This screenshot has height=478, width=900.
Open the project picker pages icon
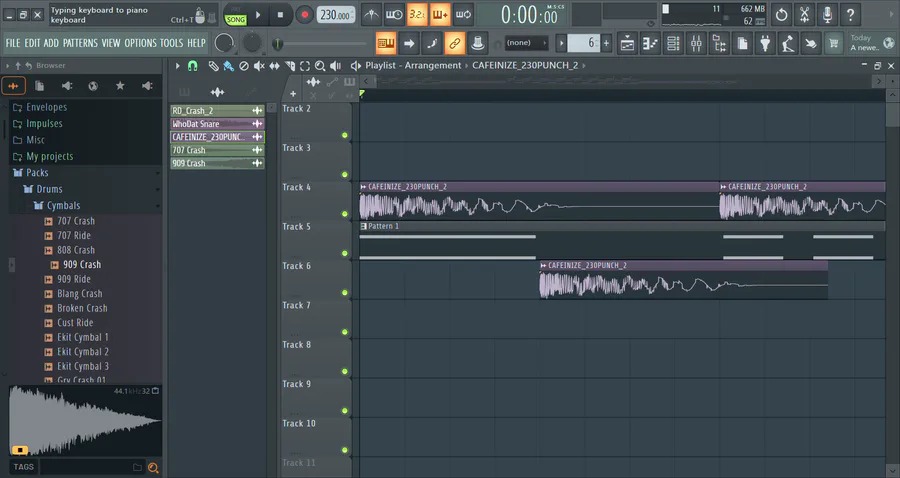pyautogui.click(x=742, y=43)
